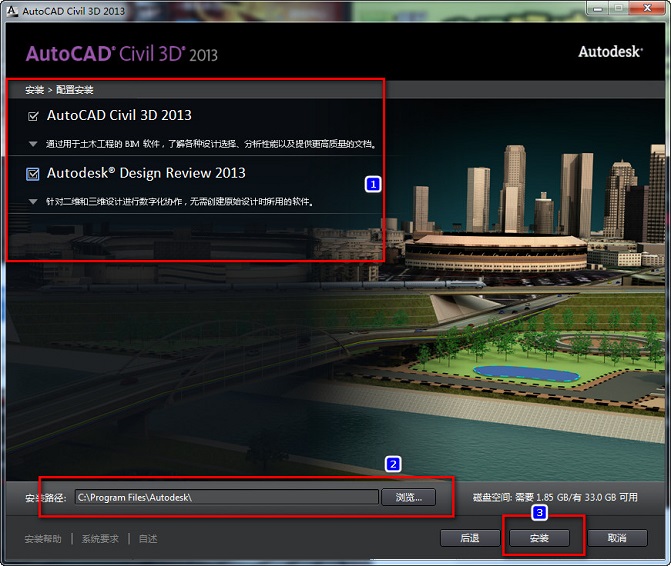Toggle the Autodesk Design Review 2013 checkbox
The image size is (671, 566).
point(33,174)
